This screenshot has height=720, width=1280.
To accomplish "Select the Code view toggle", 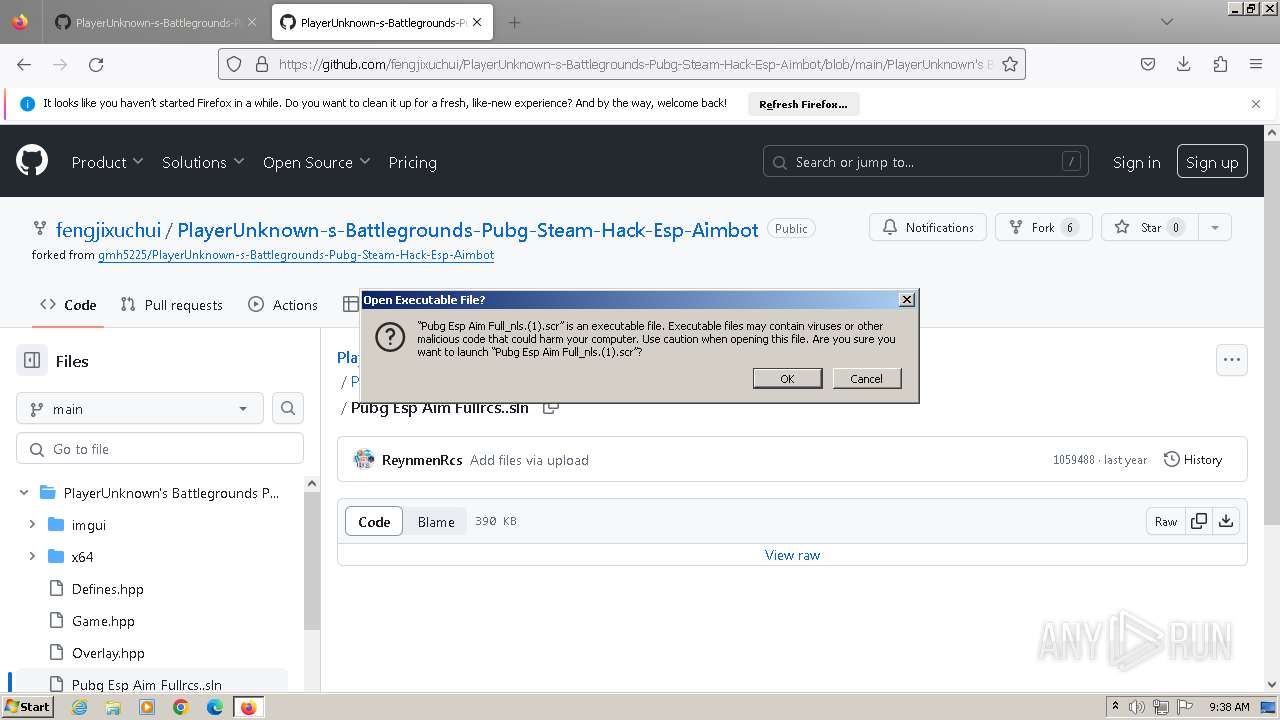I will [x=374, y=521].
